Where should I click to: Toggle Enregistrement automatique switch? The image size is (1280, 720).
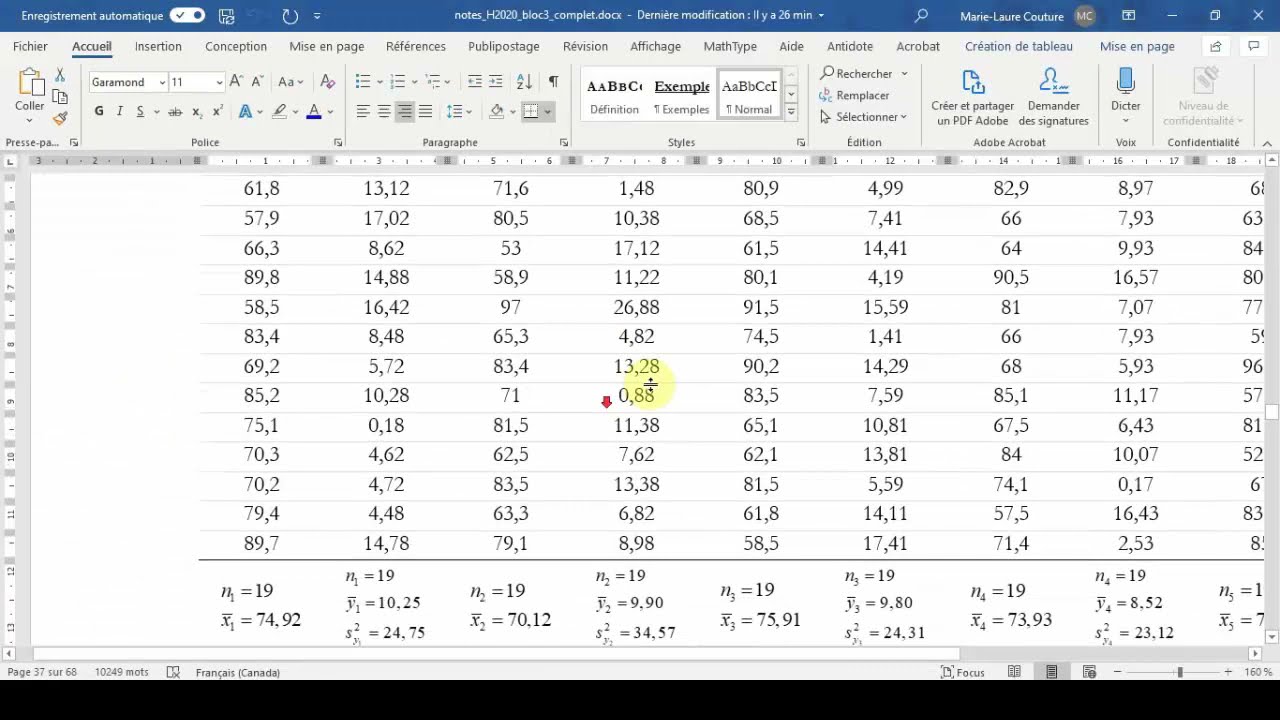(x=187, y=16)
